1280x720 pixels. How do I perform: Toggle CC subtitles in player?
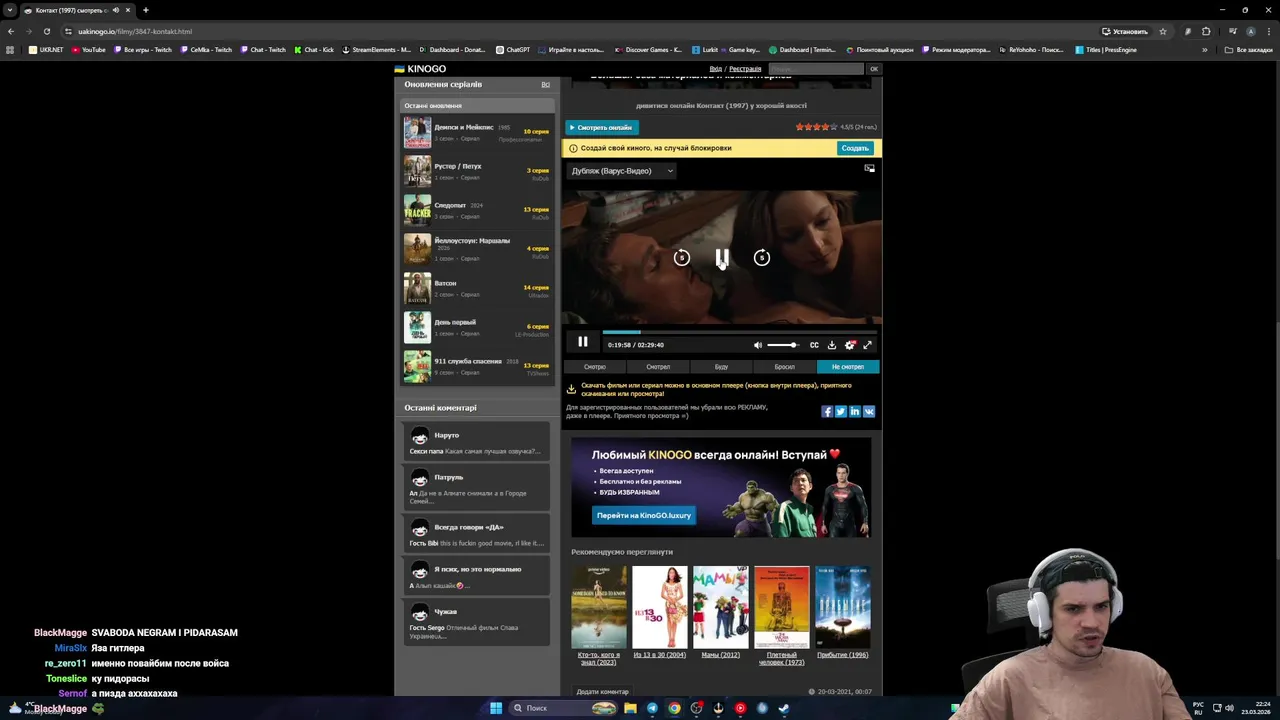click(814, 345)
